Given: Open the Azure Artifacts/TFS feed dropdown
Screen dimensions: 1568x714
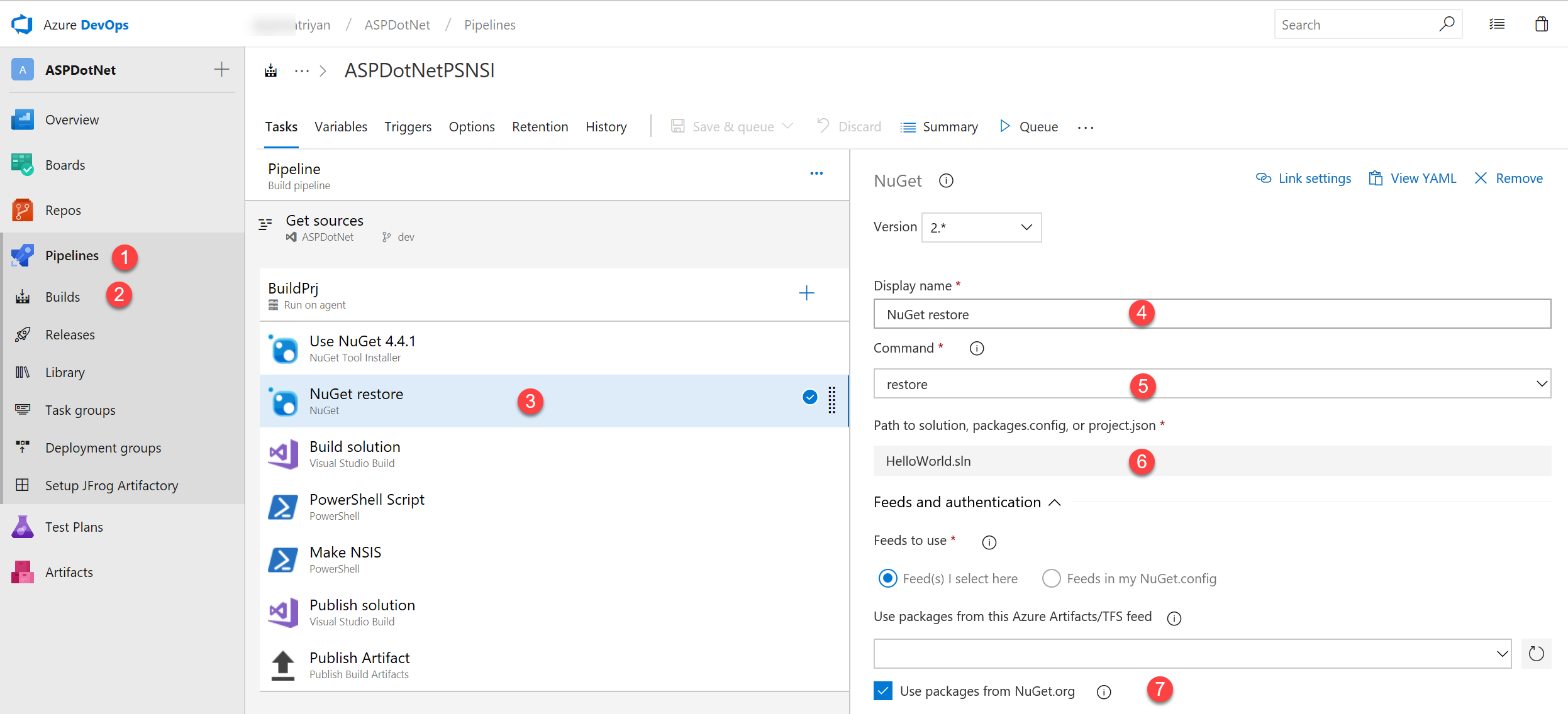Looking at the screenshot, I should tap(1192, 654).
